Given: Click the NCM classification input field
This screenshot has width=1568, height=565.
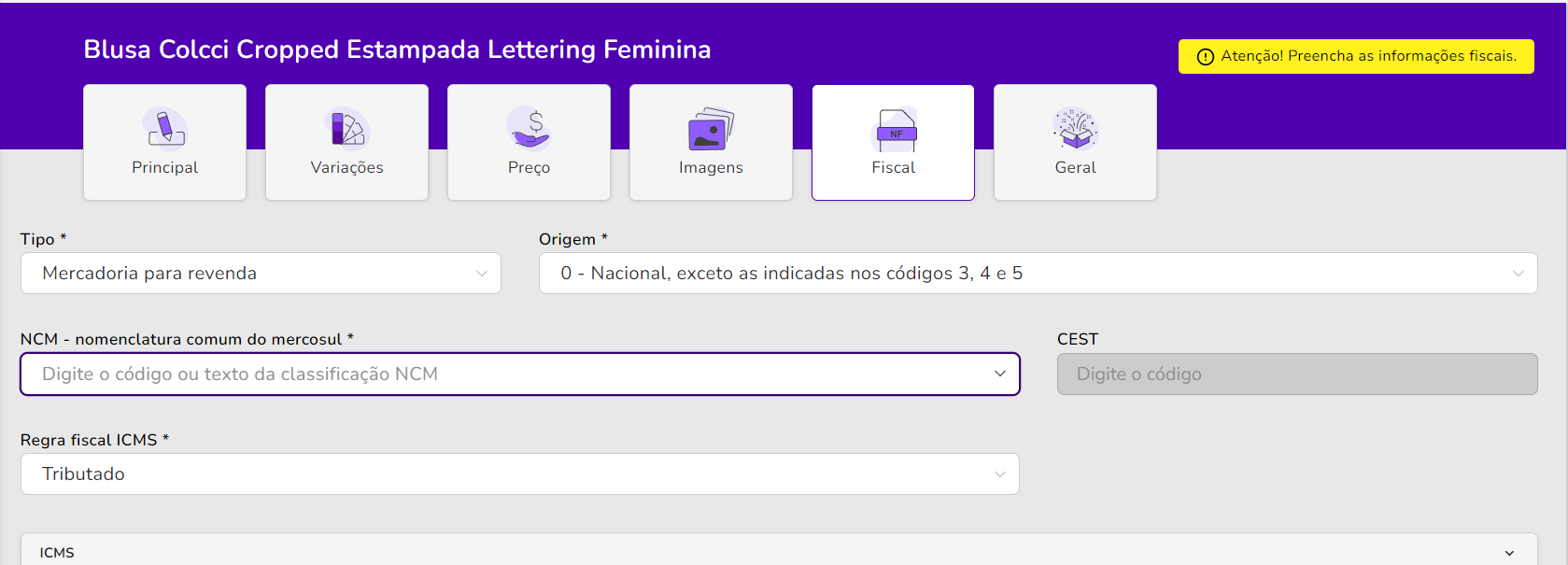Looking at the screenshot, I should (520, 374).
